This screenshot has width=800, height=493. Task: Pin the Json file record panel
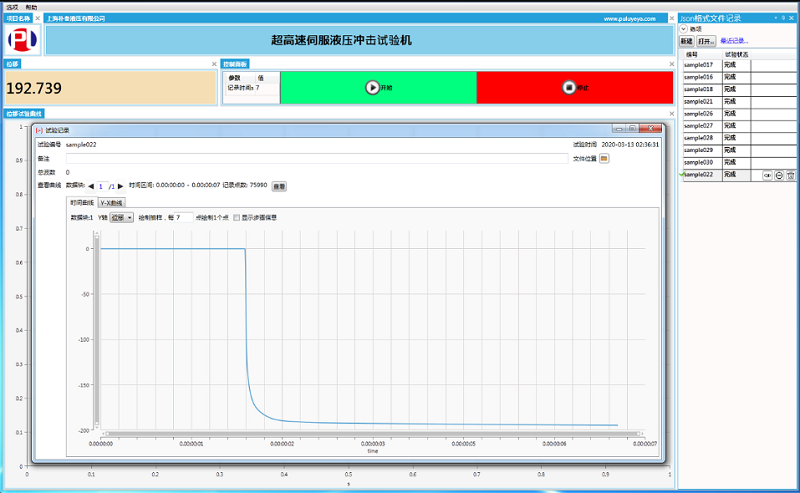coord(783,18)
